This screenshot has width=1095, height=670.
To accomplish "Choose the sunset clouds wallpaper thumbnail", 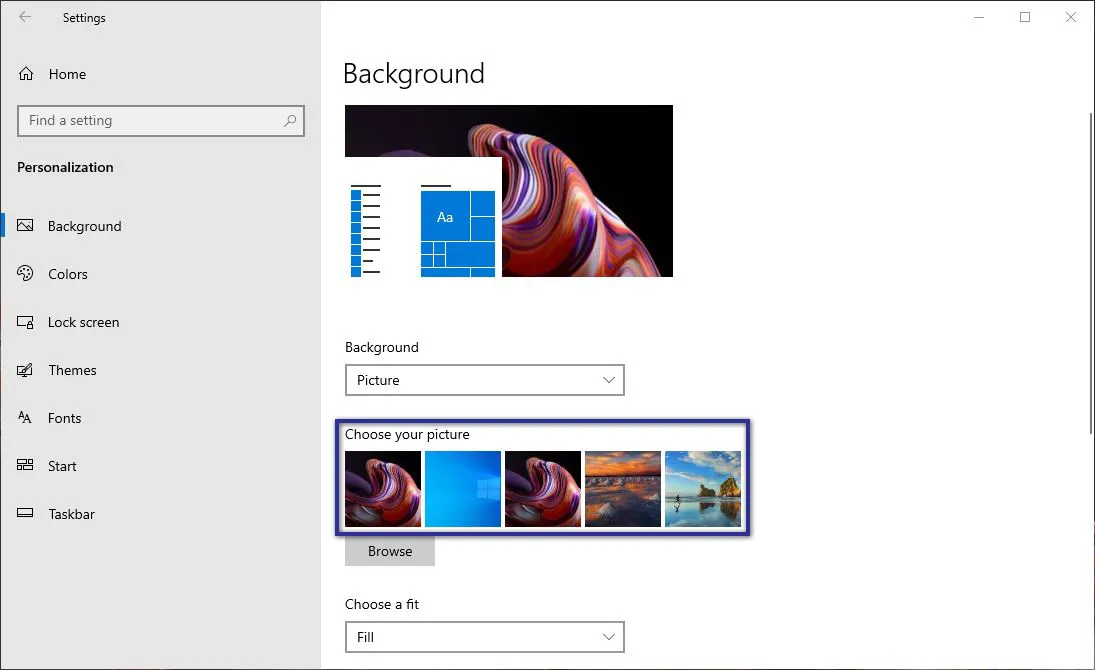I will (622, 489).
